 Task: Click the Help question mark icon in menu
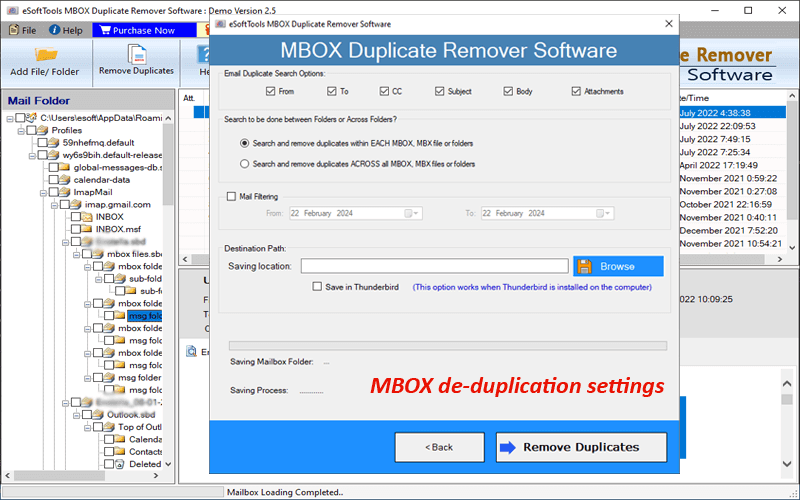coord(55,30)
